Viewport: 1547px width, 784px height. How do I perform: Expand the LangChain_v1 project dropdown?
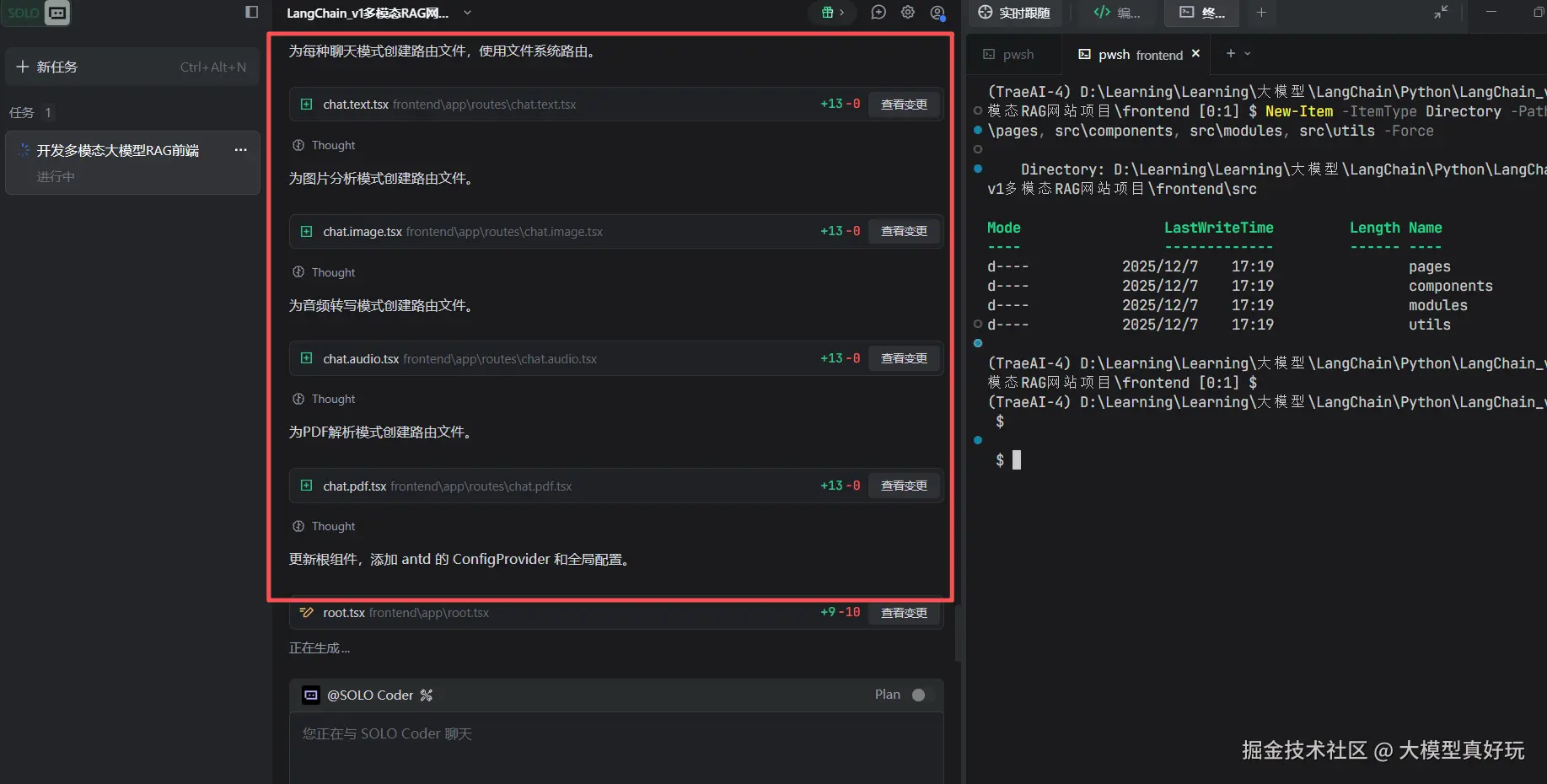click(x=467, y=13)
